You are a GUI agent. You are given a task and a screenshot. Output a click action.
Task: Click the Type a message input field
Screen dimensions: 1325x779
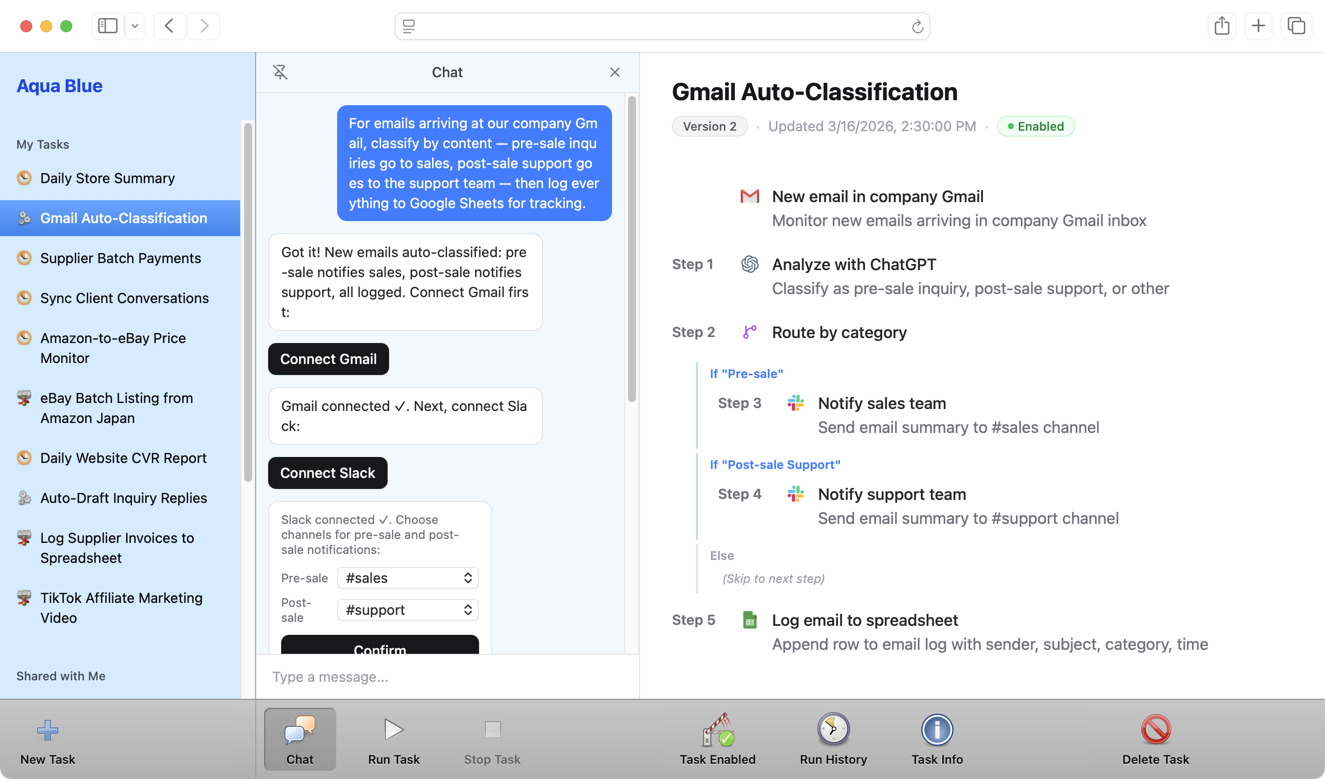[x=447, y=677]
